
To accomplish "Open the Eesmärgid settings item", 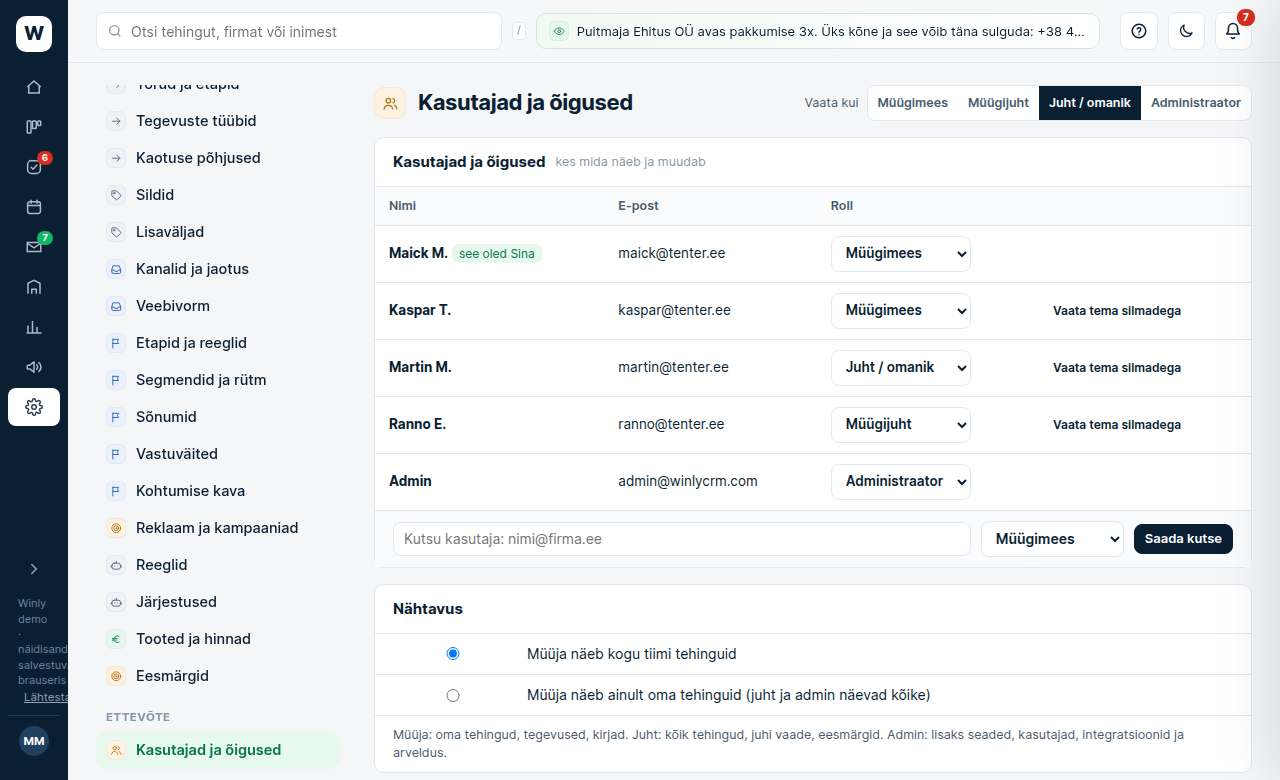I will [218, 676].
